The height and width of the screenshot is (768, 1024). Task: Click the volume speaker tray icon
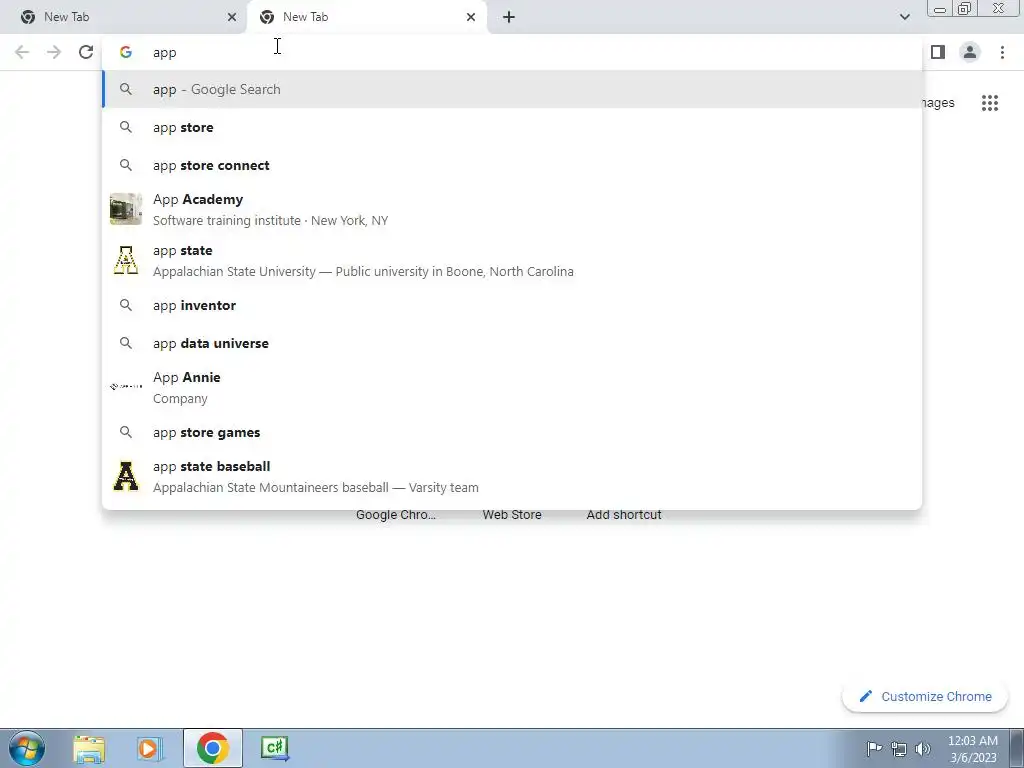pos(923,749)
